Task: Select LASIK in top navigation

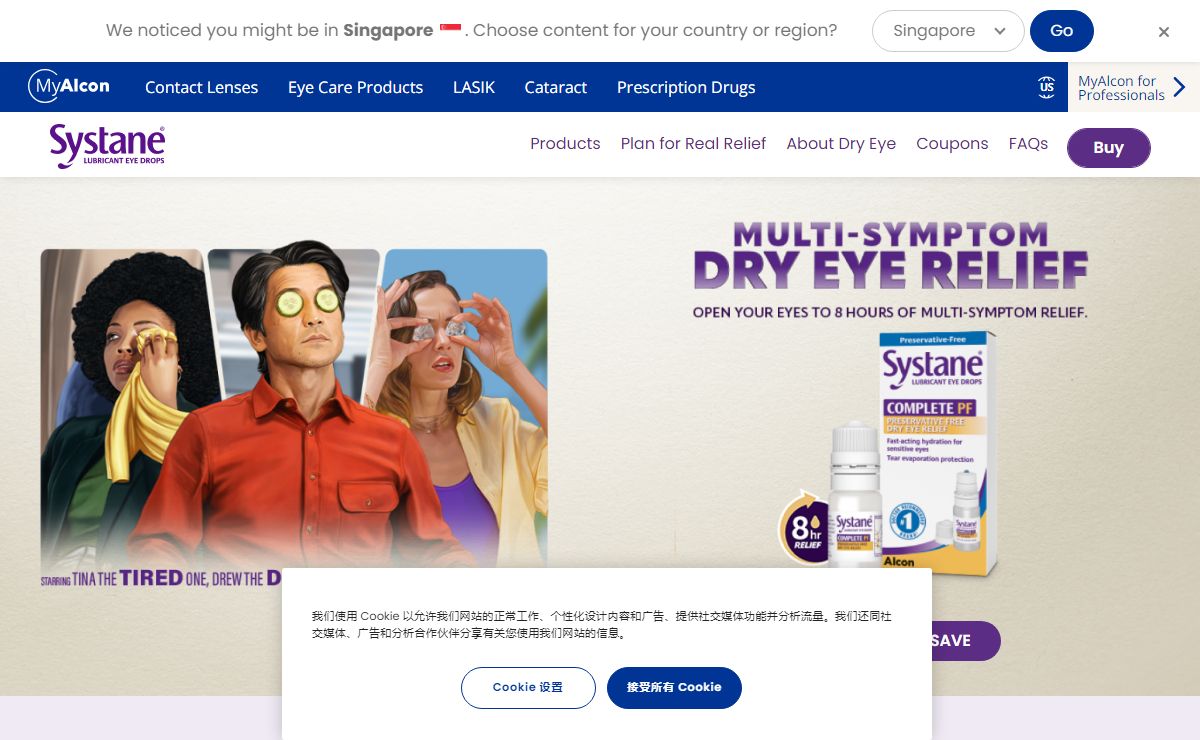Action: 474,87
